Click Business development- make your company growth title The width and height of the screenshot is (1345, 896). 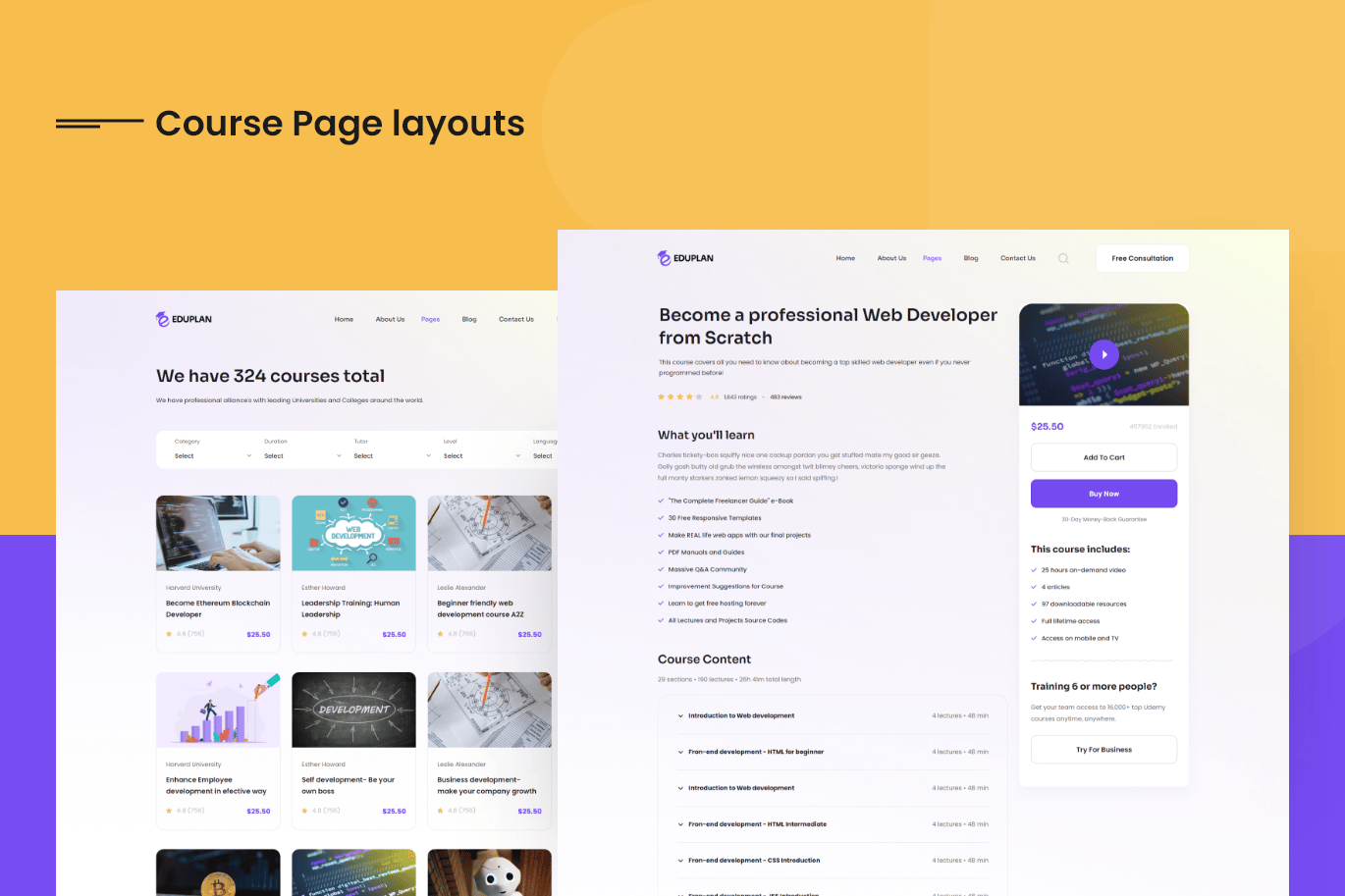tap(487, 785)
